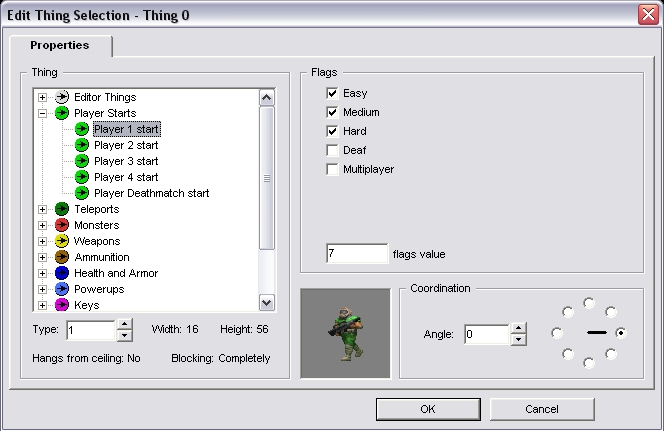664x431 pixels.
Task: Select the north-facing angle radio button
Action: [589, 303]
